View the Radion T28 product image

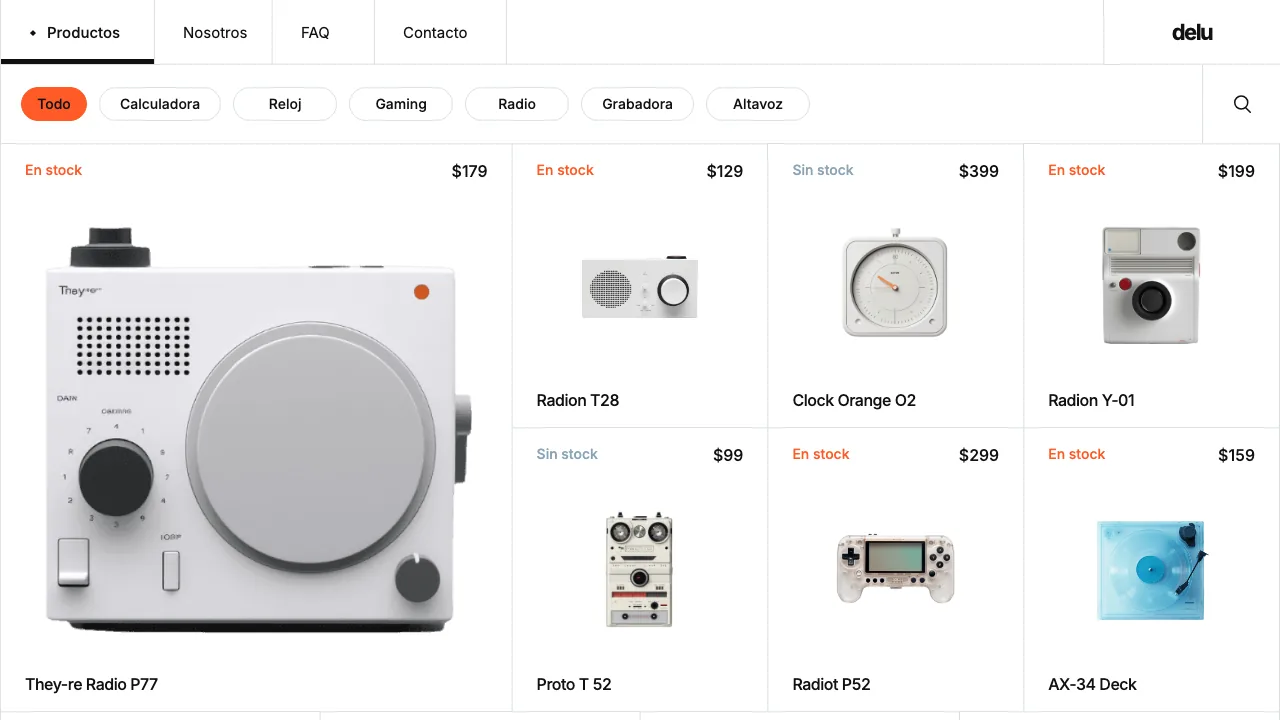point(640,288)
